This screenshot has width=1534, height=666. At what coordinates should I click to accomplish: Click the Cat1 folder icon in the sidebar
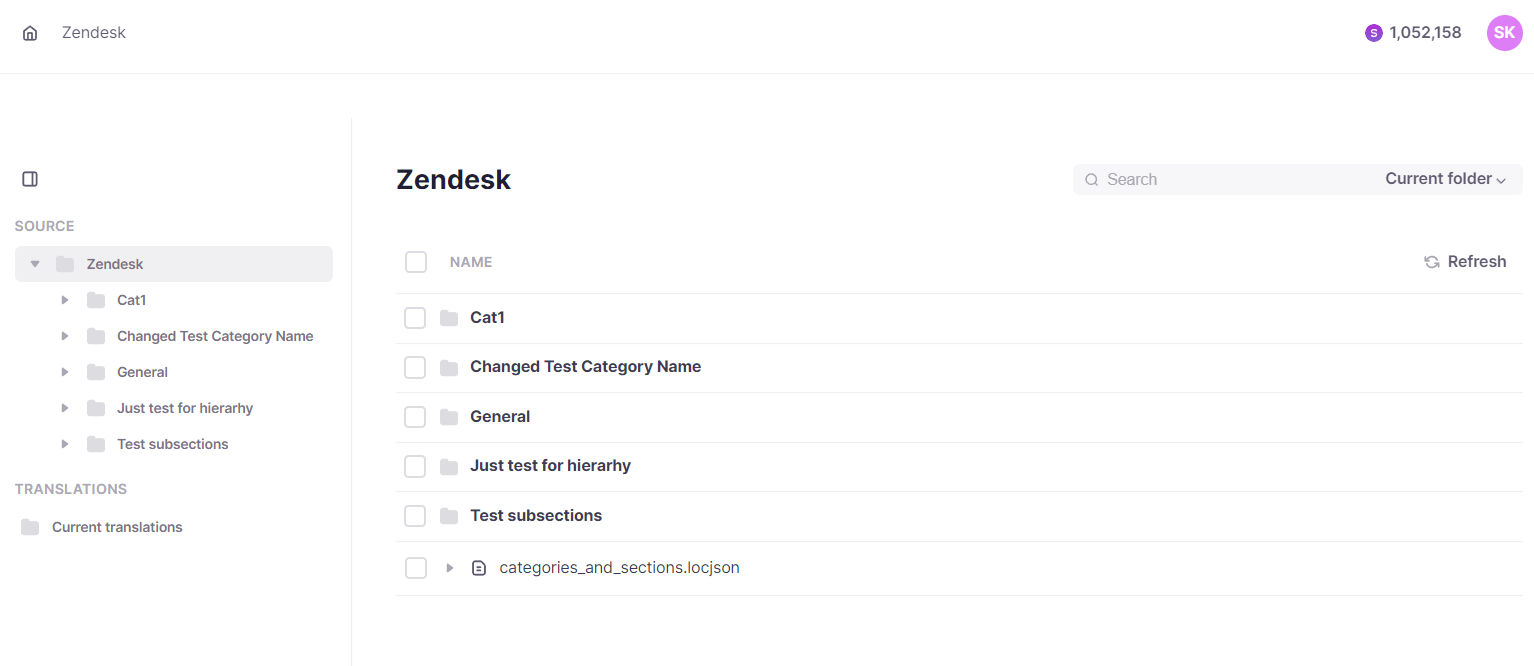96,300
